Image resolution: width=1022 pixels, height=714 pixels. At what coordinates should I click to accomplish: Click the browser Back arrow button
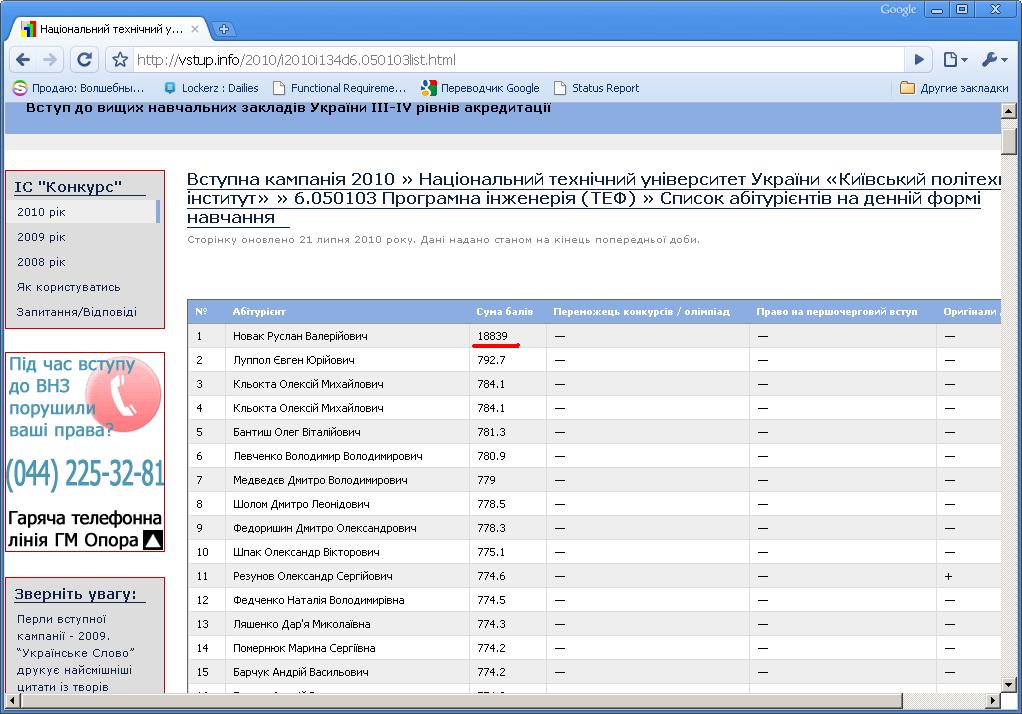tap(24, 59)
